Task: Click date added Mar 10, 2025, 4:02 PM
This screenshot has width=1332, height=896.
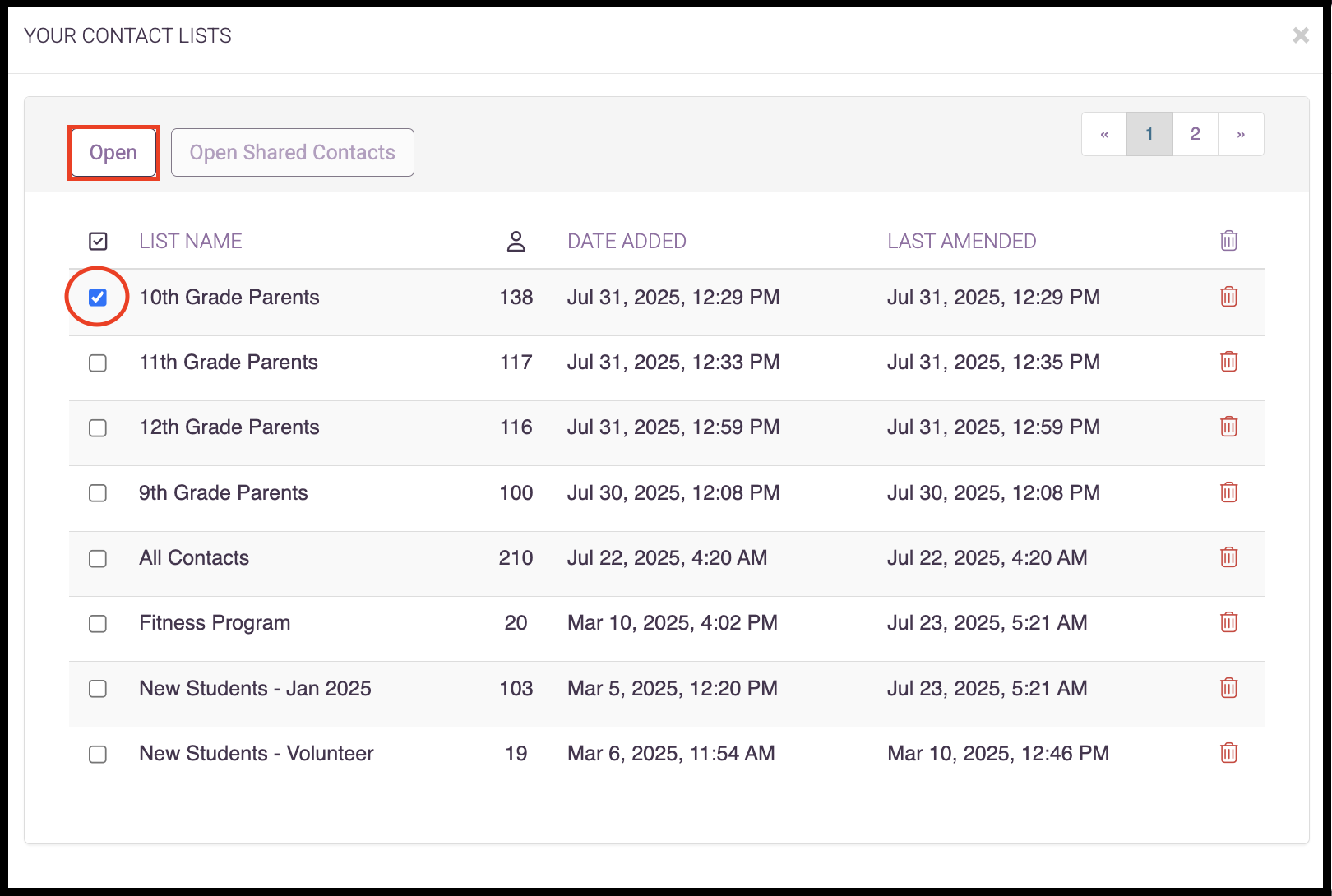Action: [x=673, y=623]
